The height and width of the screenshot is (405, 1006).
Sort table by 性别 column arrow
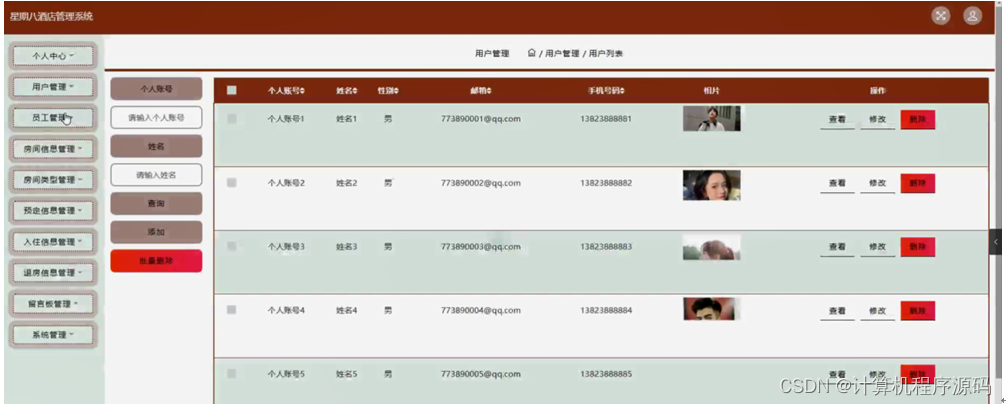coord(396,91)
